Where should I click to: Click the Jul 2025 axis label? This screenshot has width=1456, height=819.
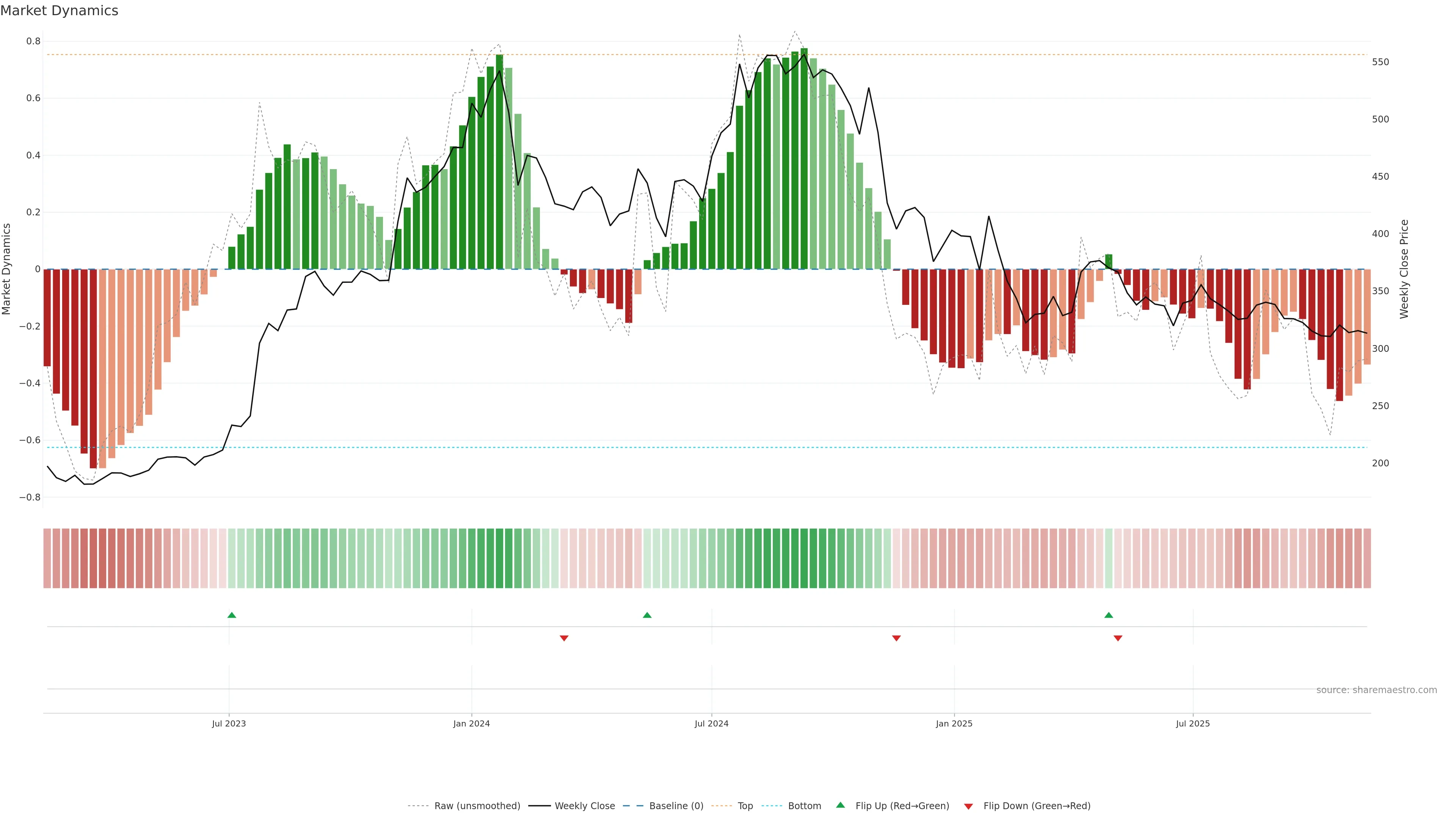pos(1192,723)
